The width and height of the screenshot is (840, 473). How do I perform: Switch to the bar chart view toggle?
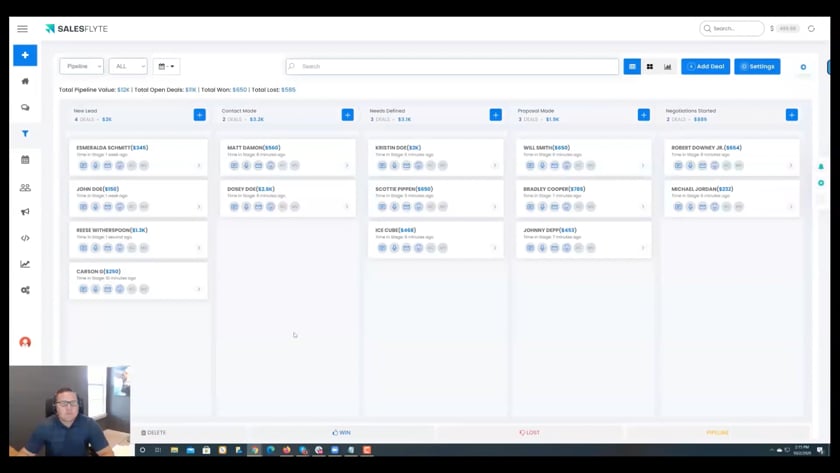coord(668,66)
